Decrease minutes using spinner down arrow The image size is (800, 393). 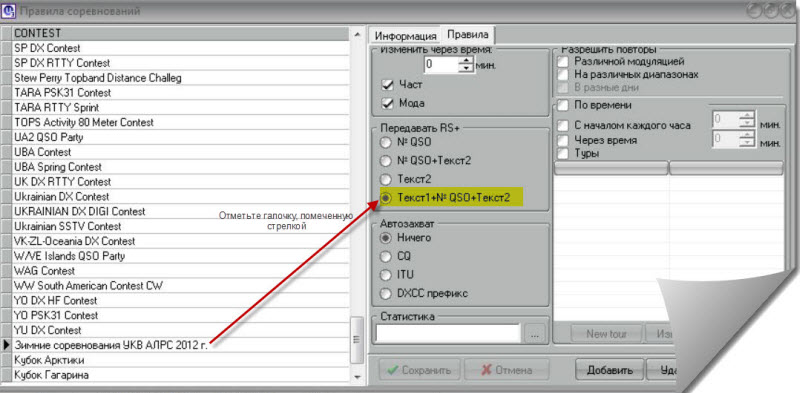pyautogui.click(x=466, y=69)
